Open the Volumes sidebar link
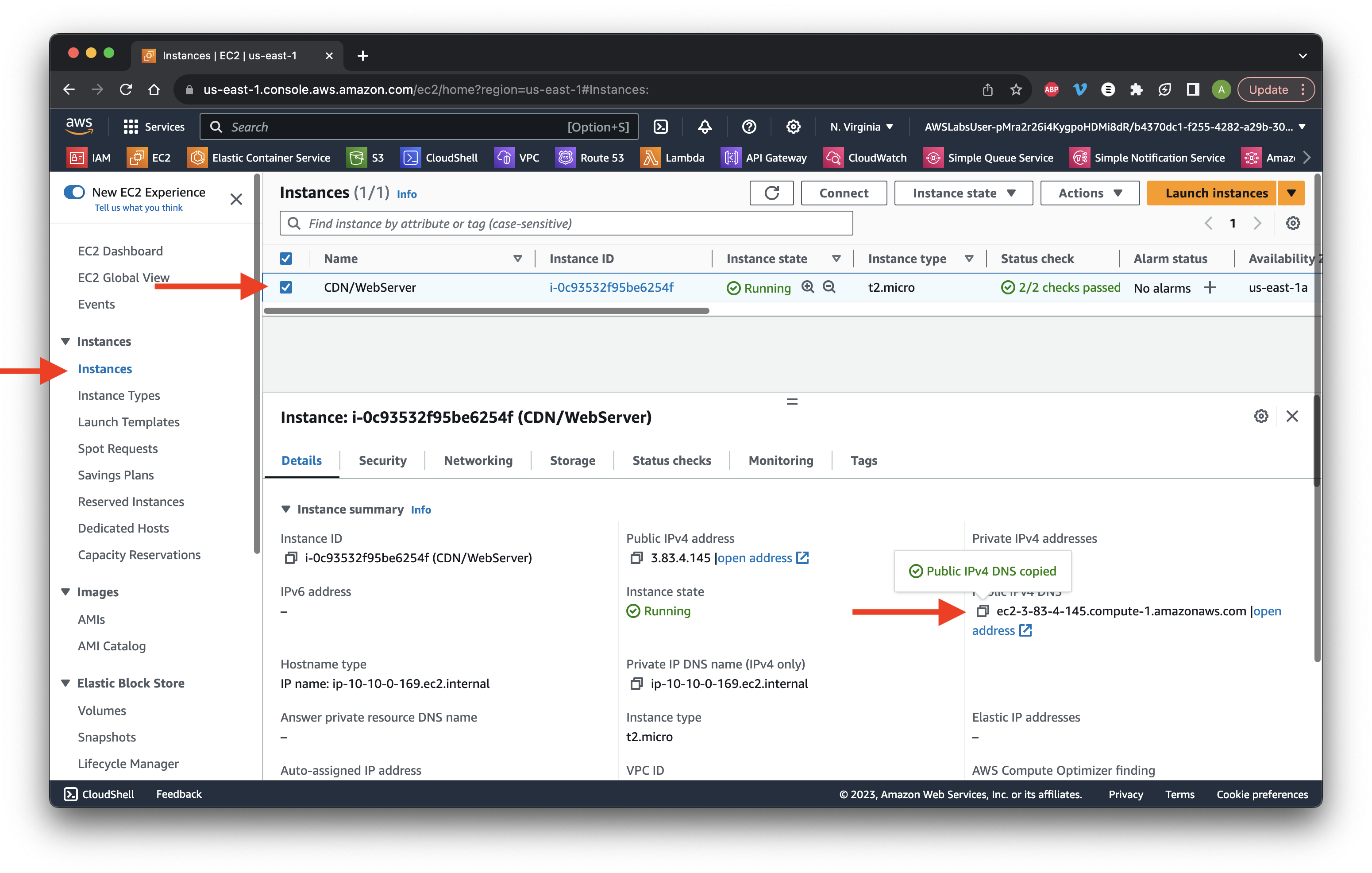 point(102,711)
